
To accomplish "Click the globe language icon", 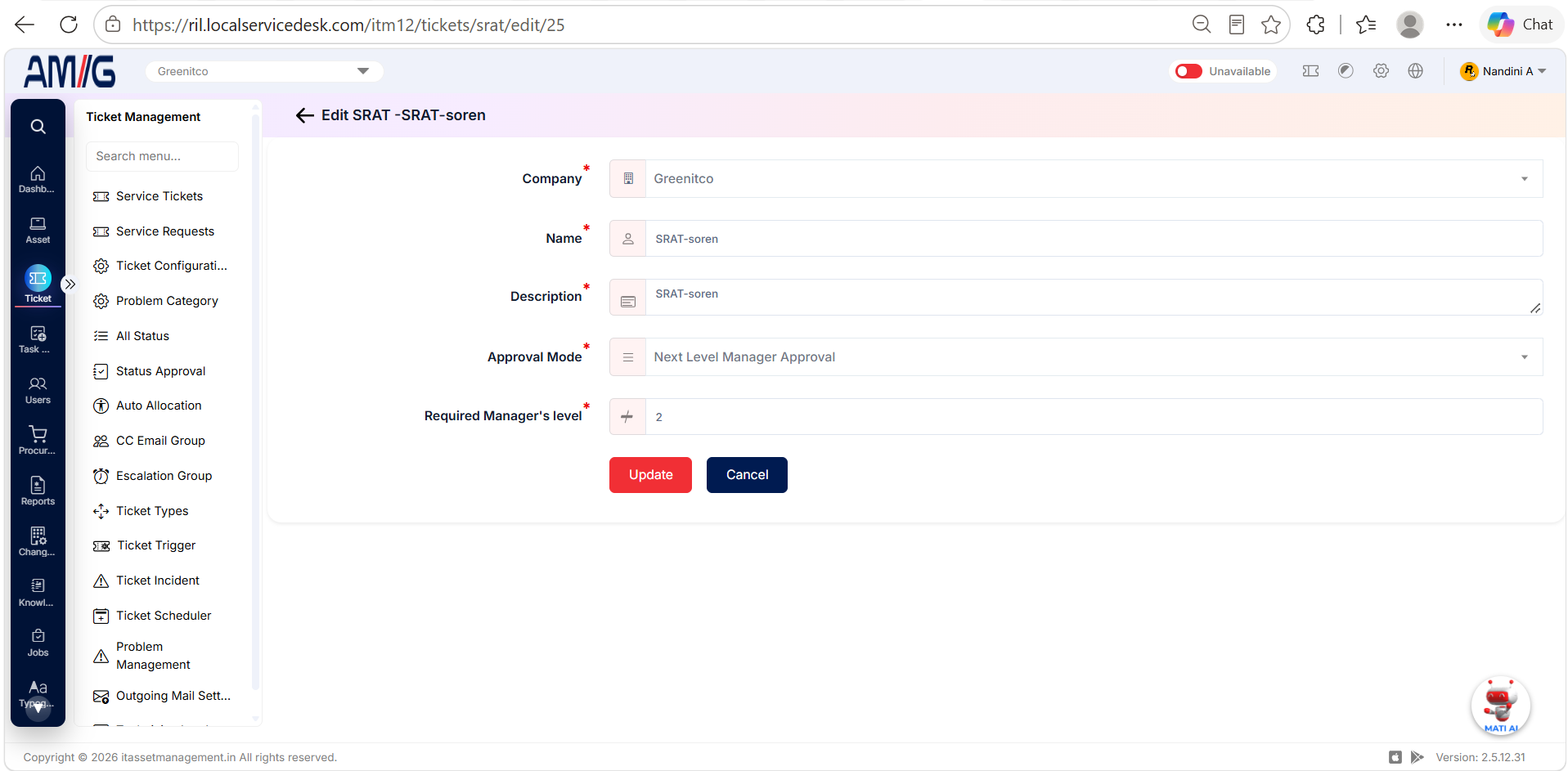I will click(1416, 71).
